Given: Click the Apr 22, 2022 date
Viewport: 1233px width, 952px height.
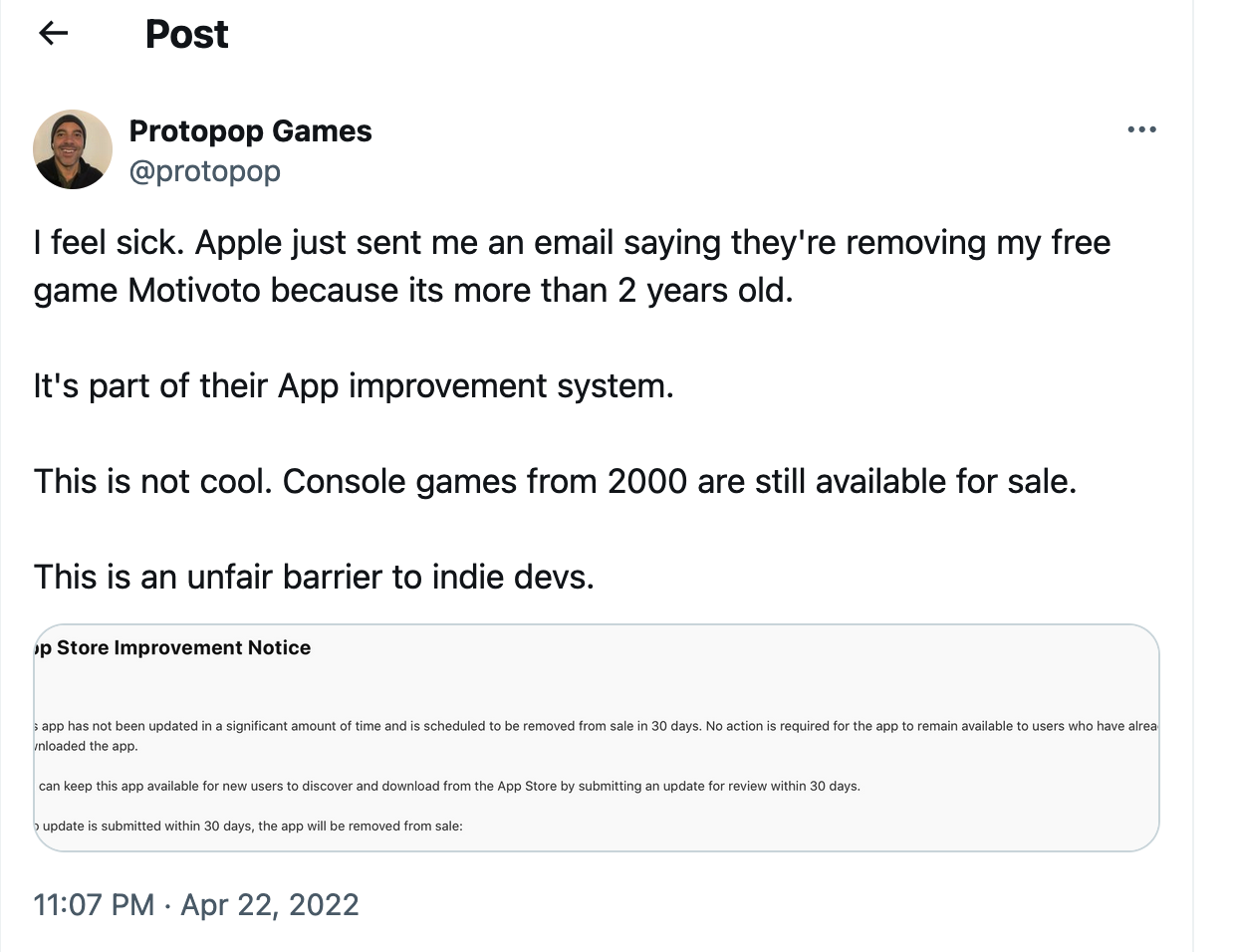Looking at the screenshot, I should 270,905.
